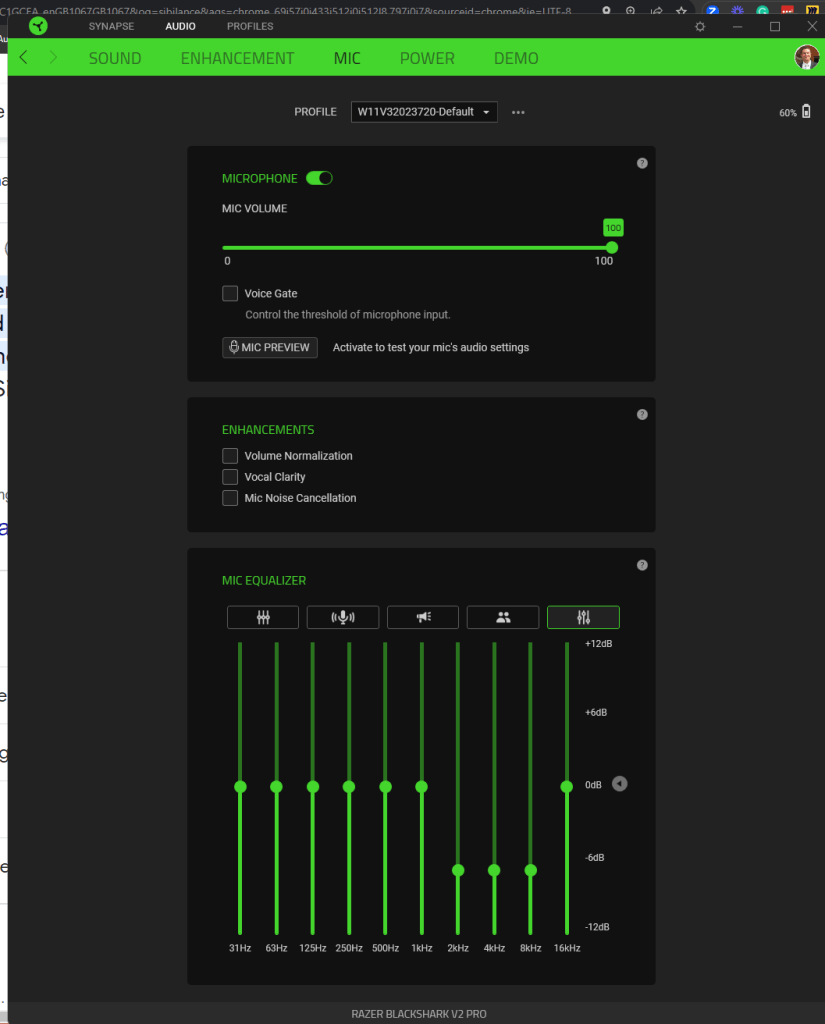825x1024 pixels.
Task: Open help icon in Microphone panel
Action: click(642, 163)
